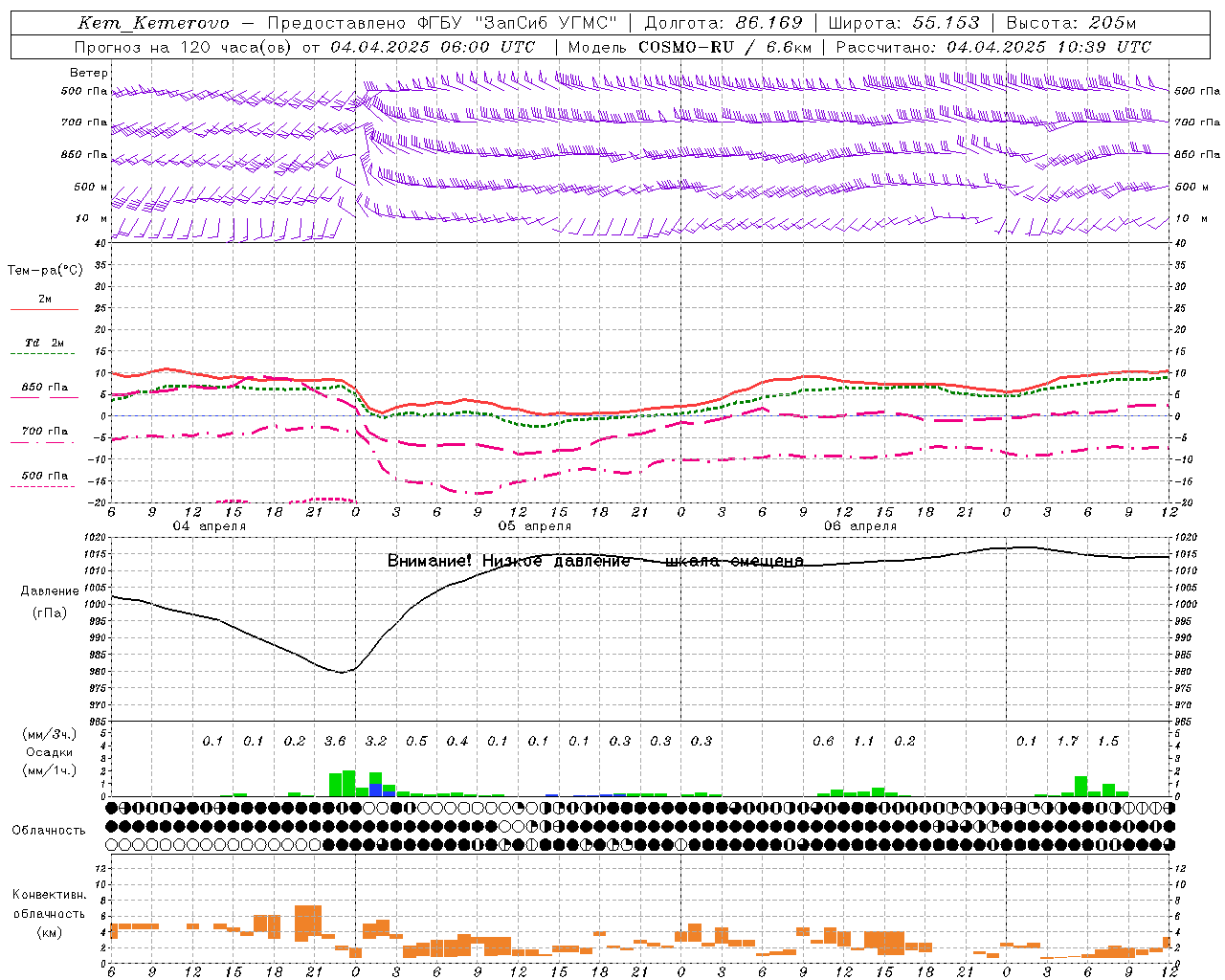Screen dimensions: 1225x980
Task: Click the 1.7 precipitation value
Action: point(1068,742)
